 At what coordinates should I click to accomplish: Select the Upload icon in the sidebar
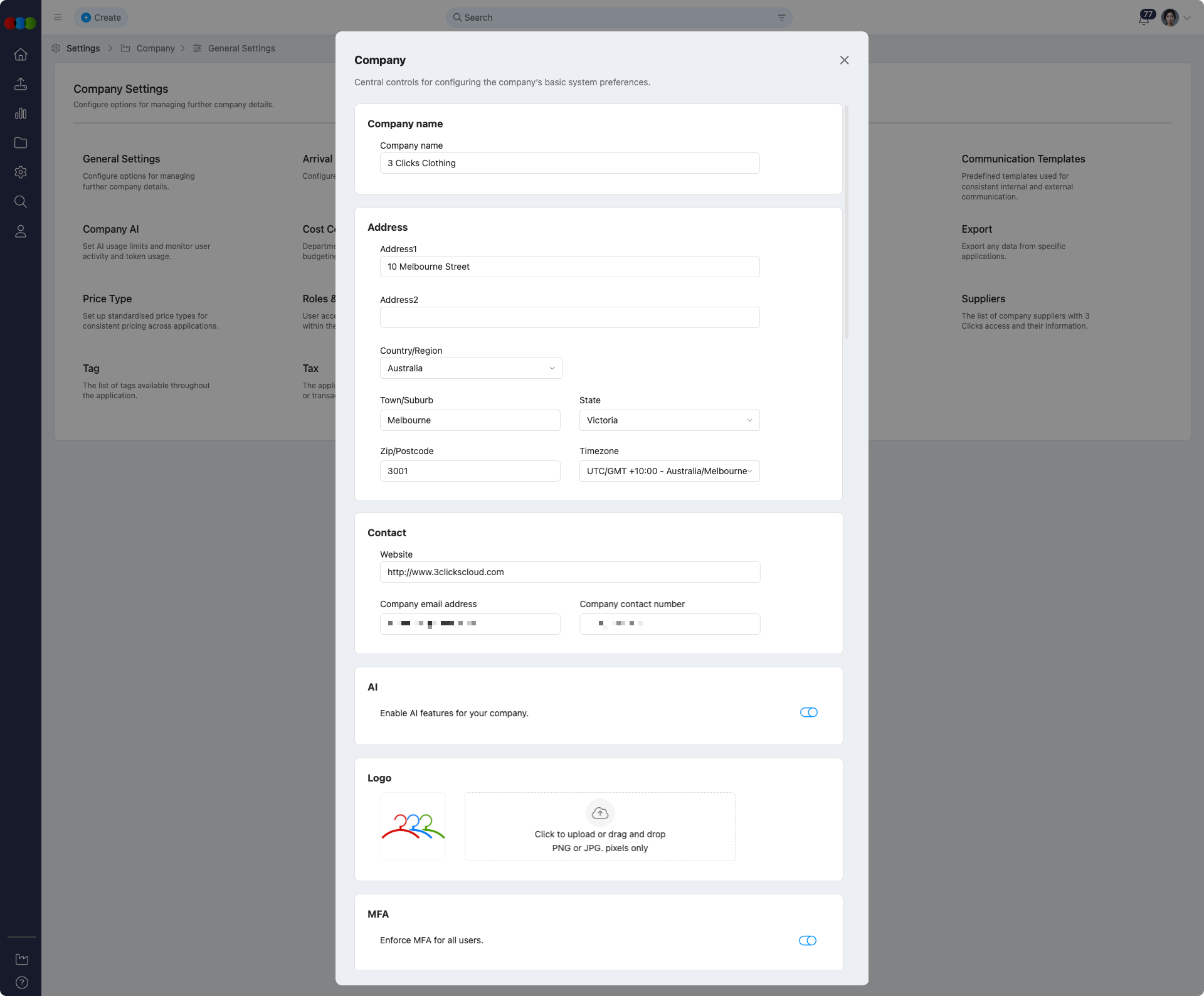21,84
